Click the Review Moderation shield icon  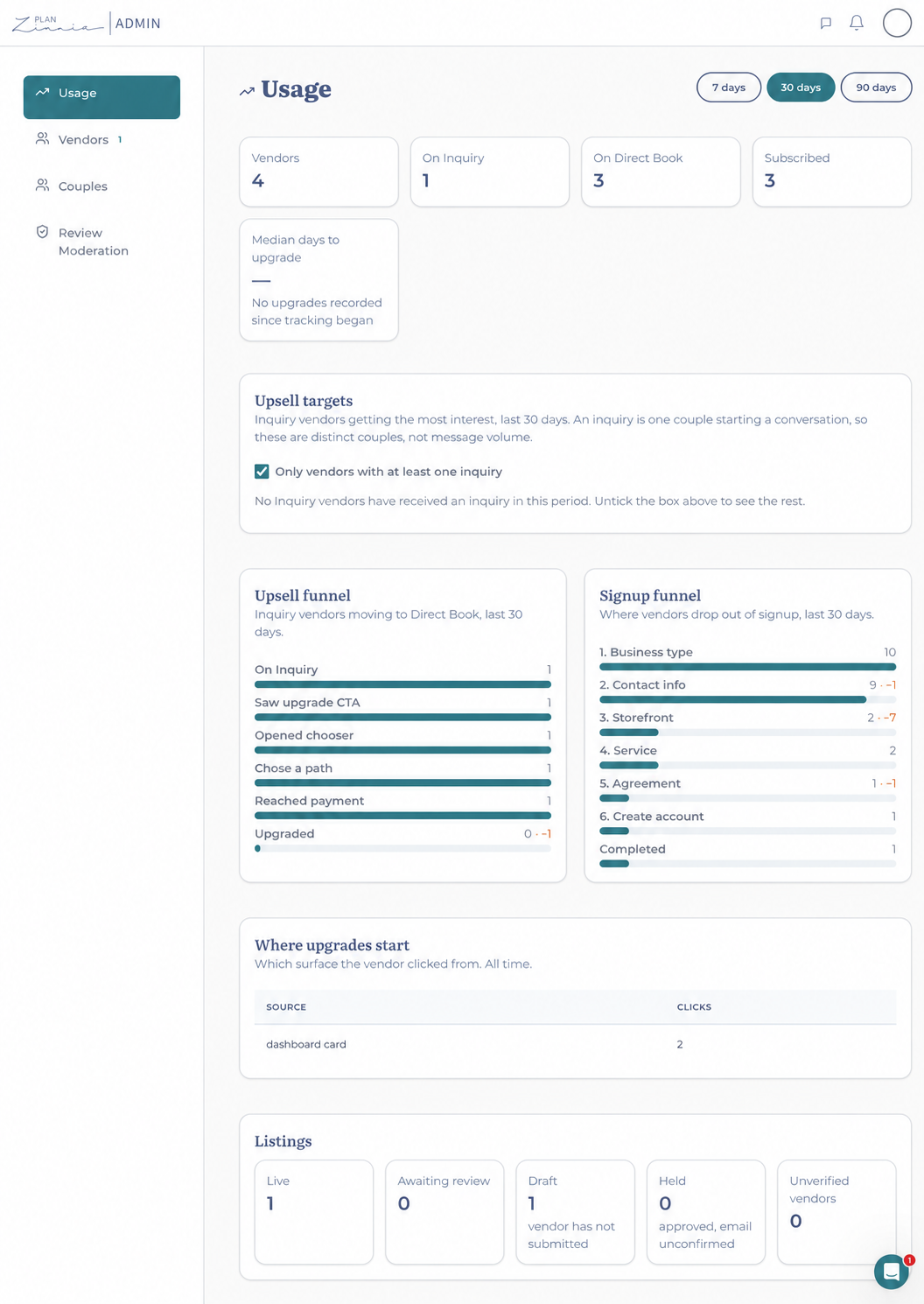pos(42,232)
